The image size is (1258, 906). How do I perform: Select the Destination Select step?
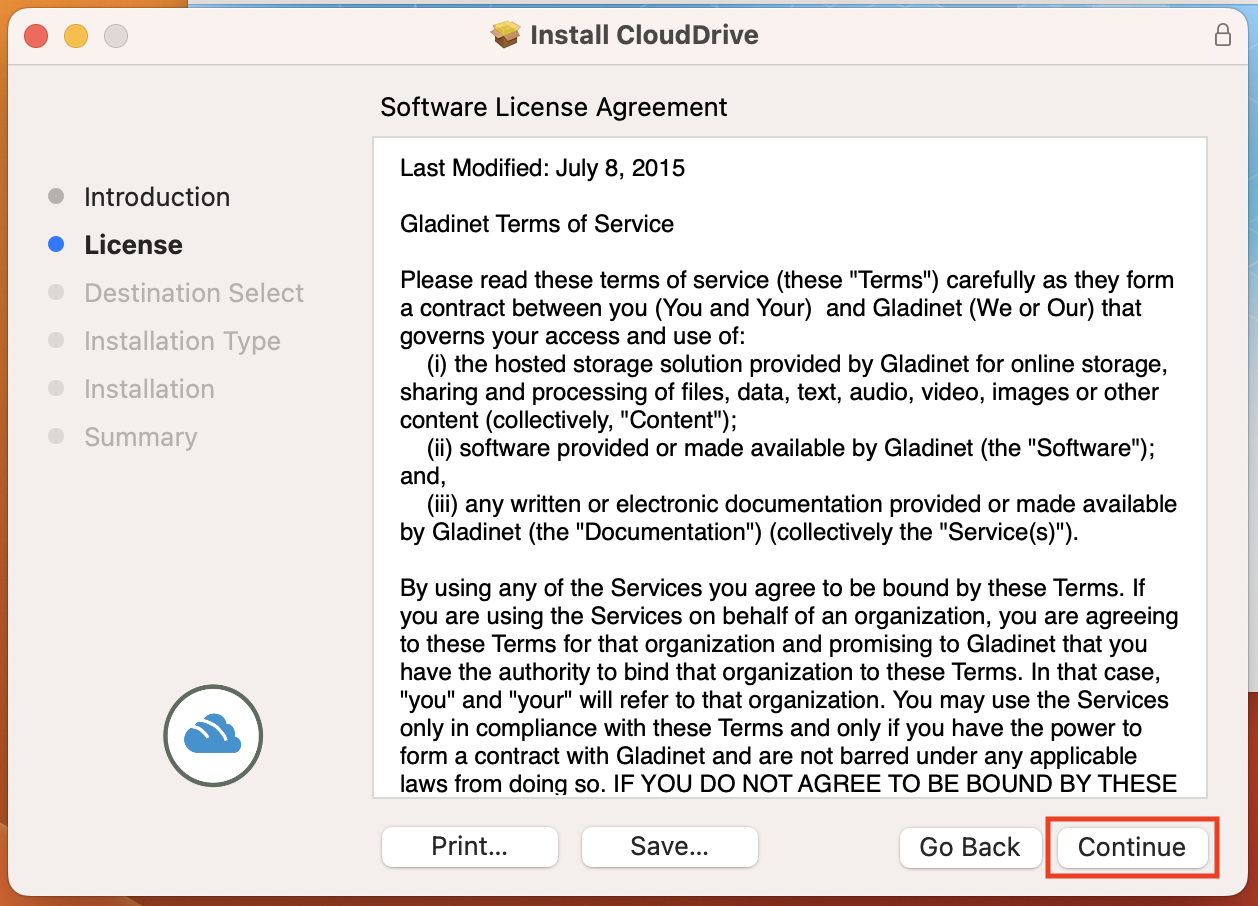coord(194,293)
